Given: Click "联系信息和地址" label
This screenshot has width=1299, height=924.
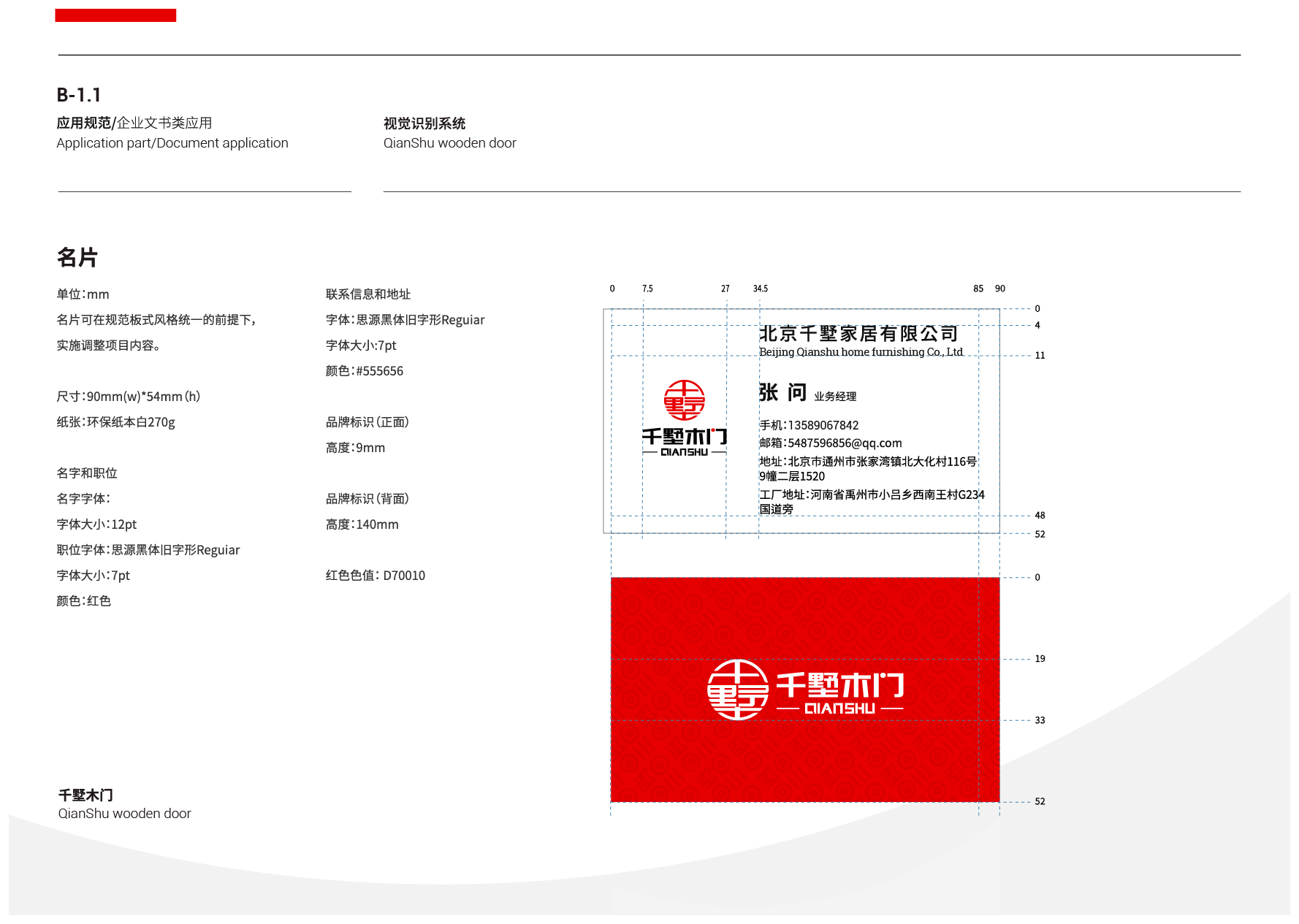Looking at the screenshot, I should click(368, 294).
